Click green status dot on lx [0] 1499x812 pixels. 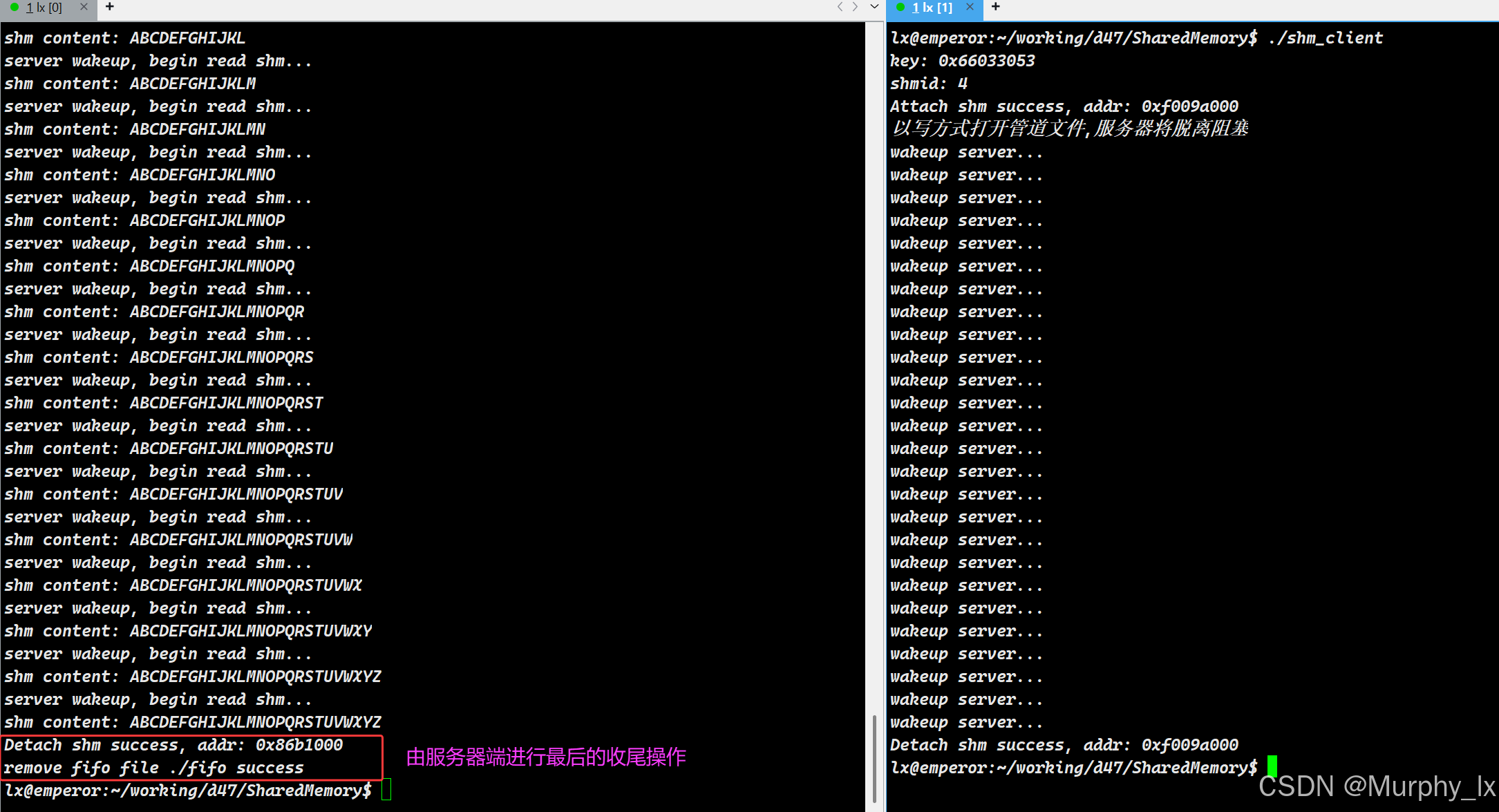15,8
